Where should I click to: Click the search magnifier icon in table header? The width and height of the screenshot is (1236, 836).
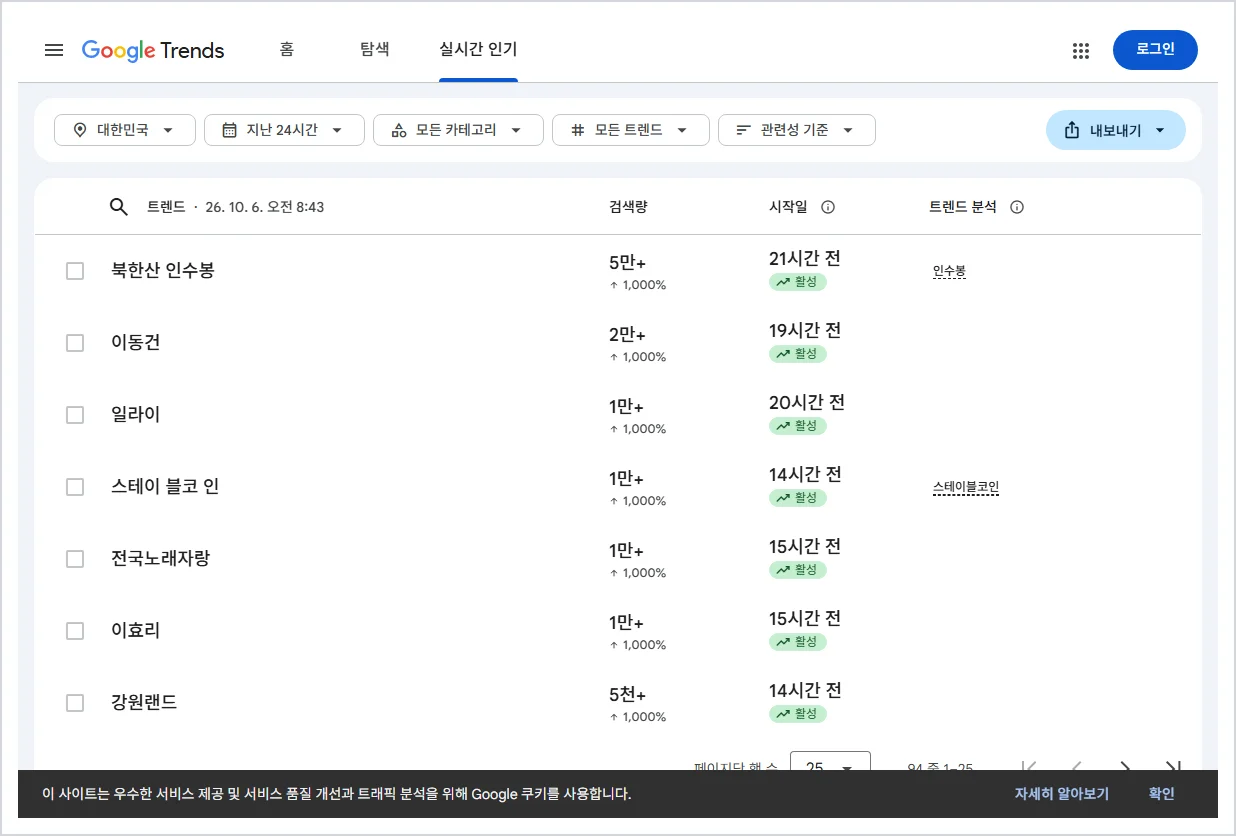118,207
